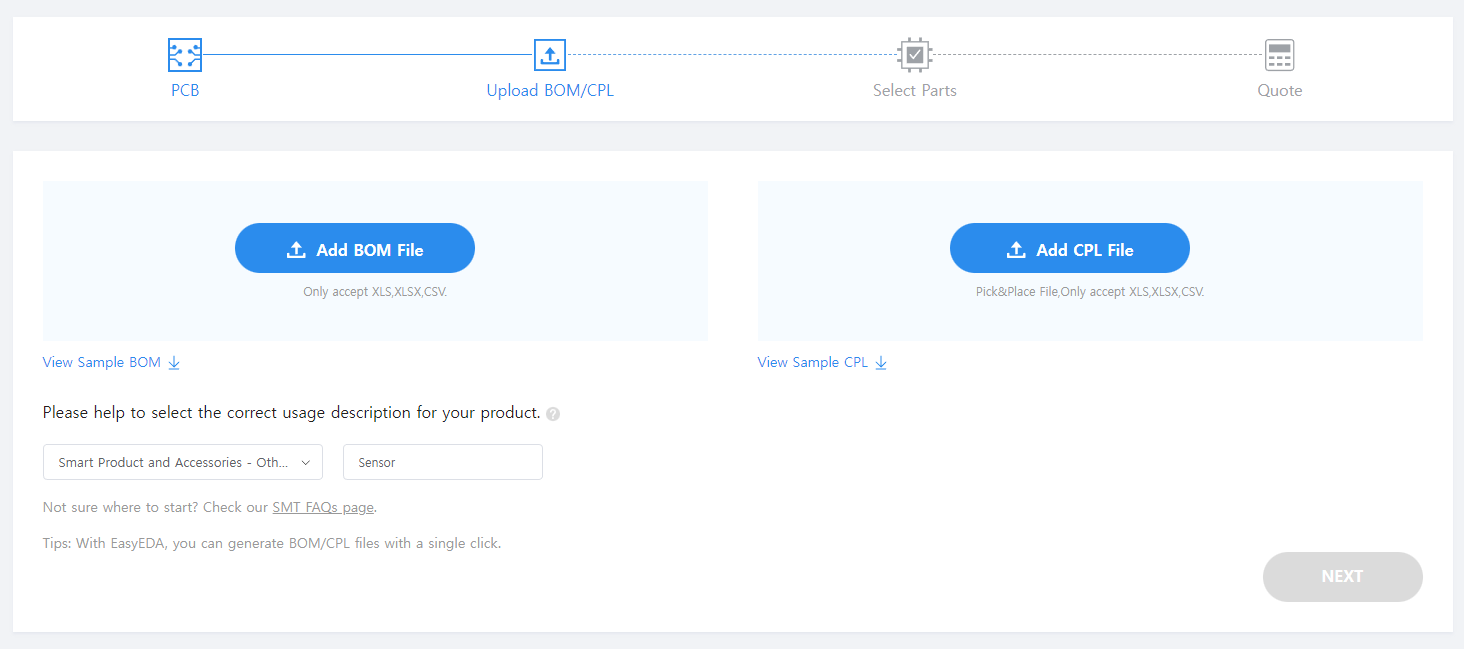Click the dropdown chevron arrow
The height and width of the screenshot is (649, 1464).
tap(305, 462)
